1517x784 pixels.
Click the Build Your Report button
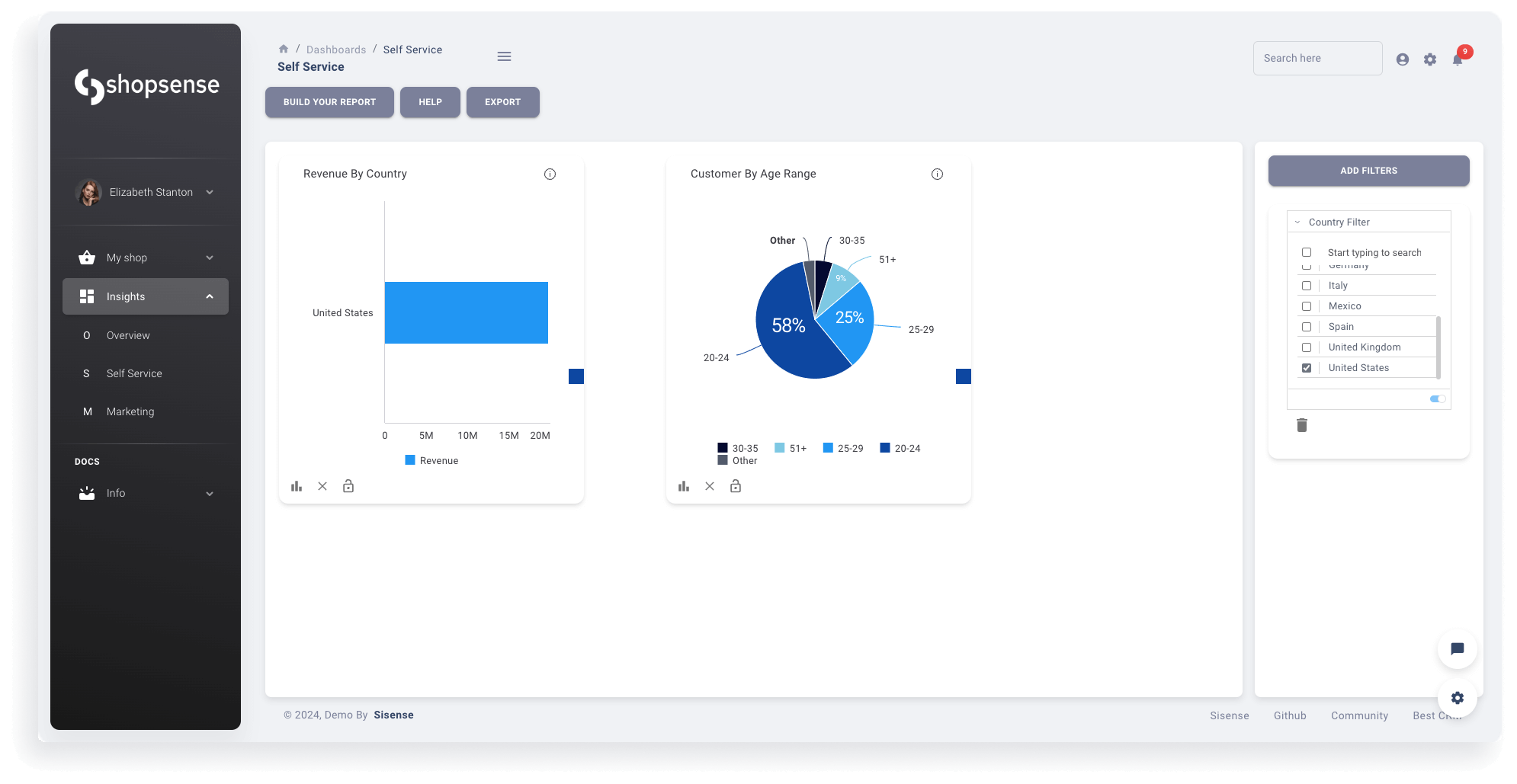[329, 102]
